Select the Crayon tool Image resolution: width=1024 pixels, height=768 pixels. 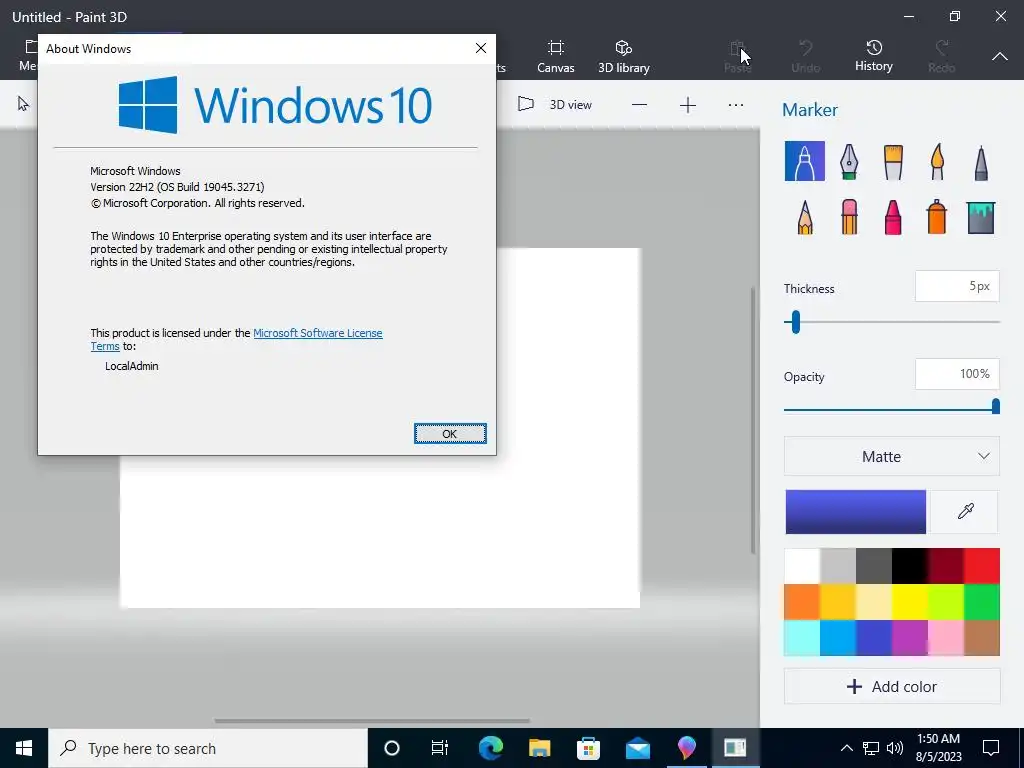893,217
